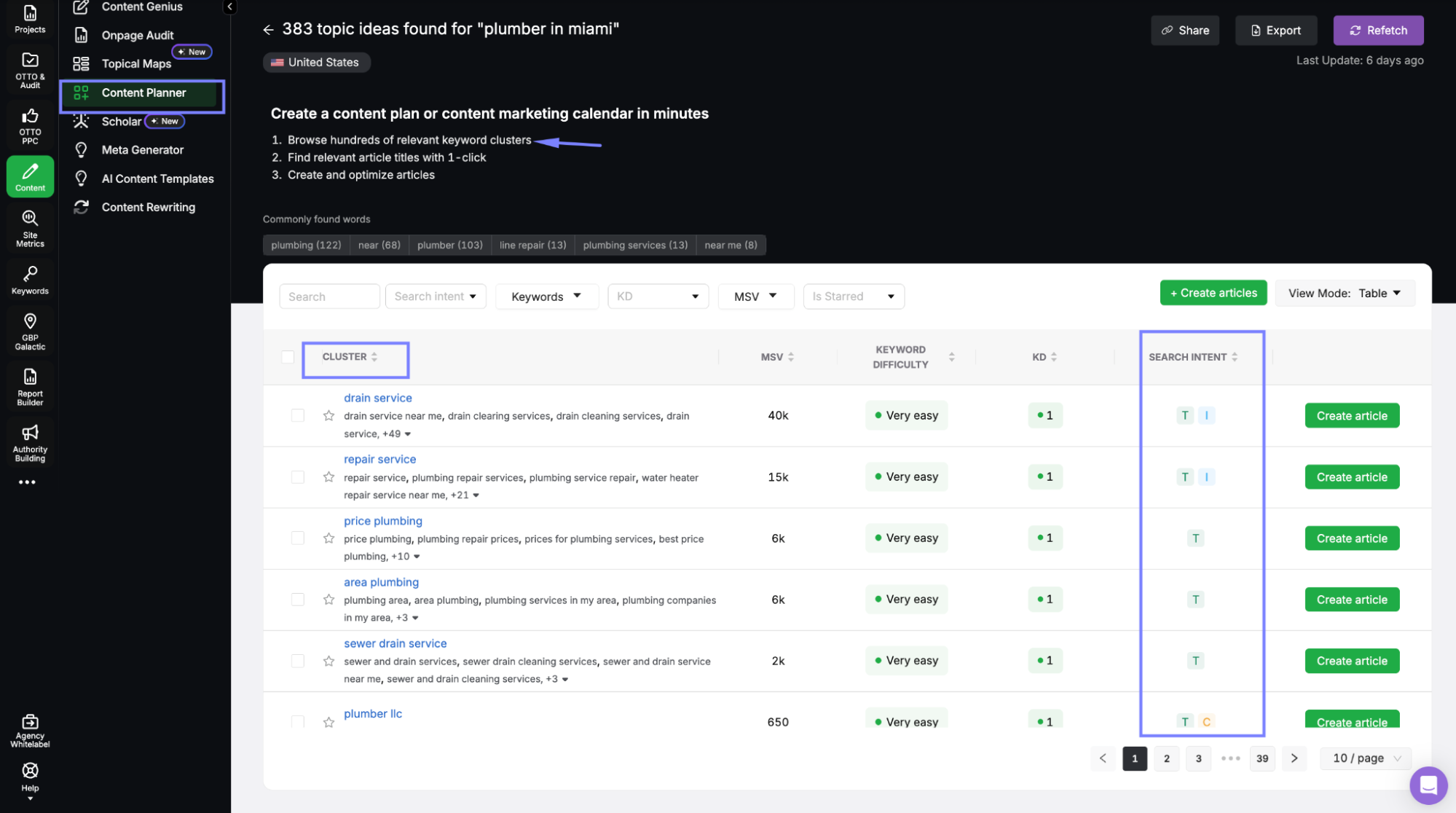Open the Keywords sidebar icon

click(30, 279)
